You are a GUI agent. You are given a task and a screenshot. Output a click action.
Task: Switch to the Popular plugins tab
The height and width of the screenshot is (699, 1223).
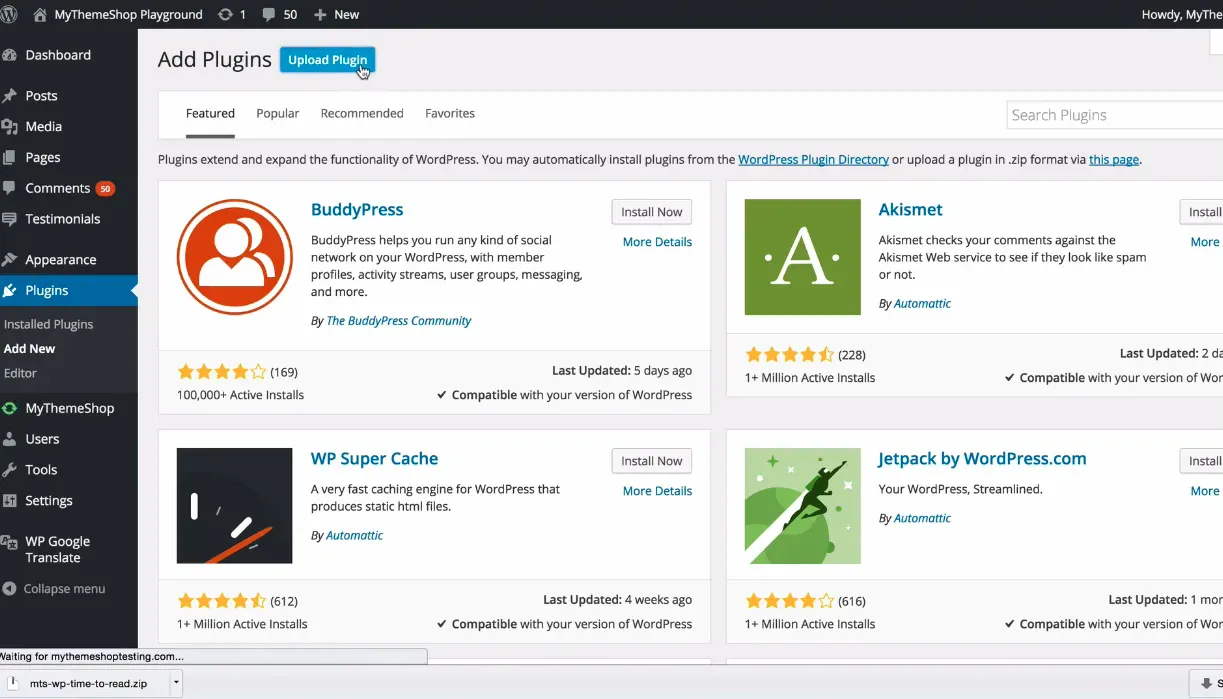click(277, 114)
